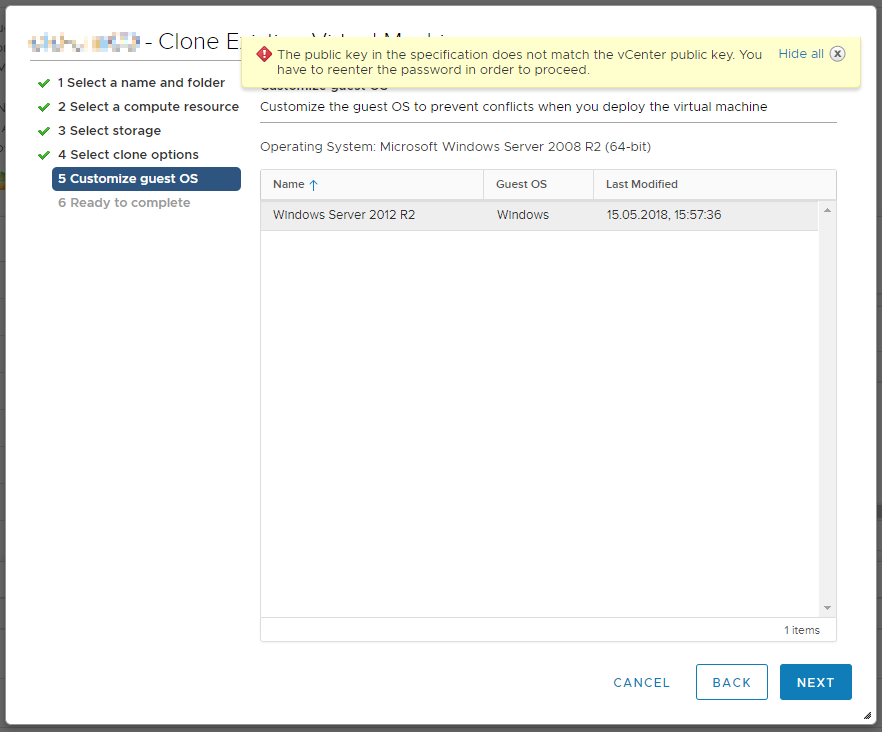This screenshot has width=882, height=732.
Task: Click the 15.05.2018, 15:57:36 date cell
Action: [x=664, y=215]
